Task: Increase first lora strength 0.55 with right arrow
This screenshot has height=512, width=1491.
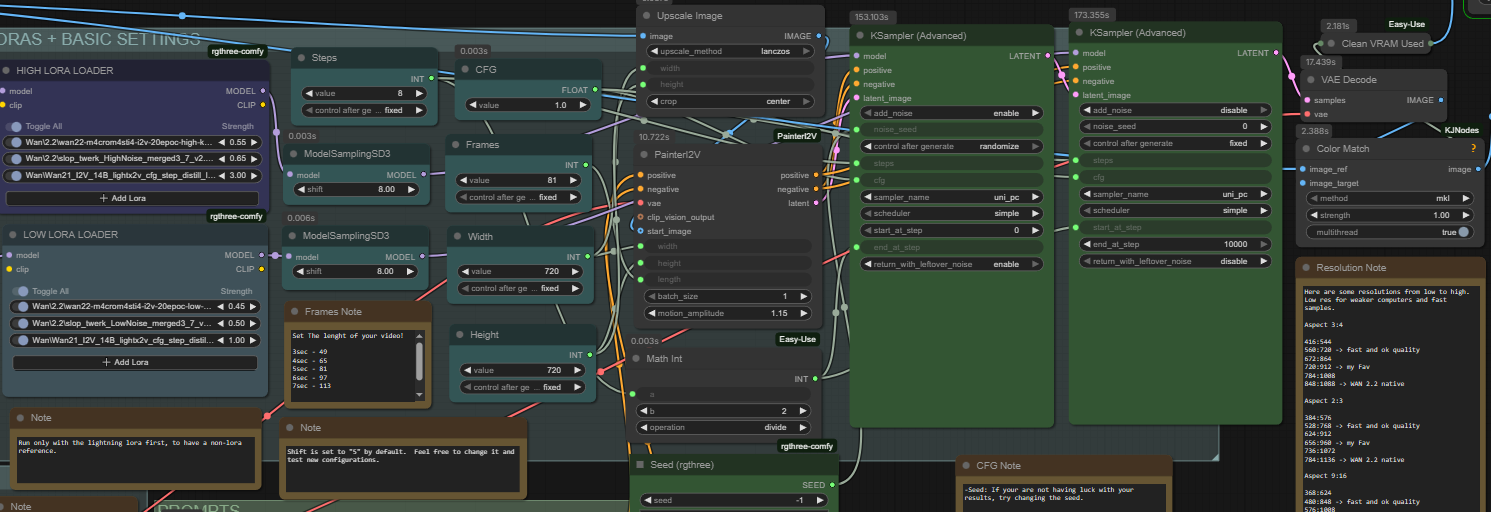Action: pyautogui.click(x=253, y=142)
